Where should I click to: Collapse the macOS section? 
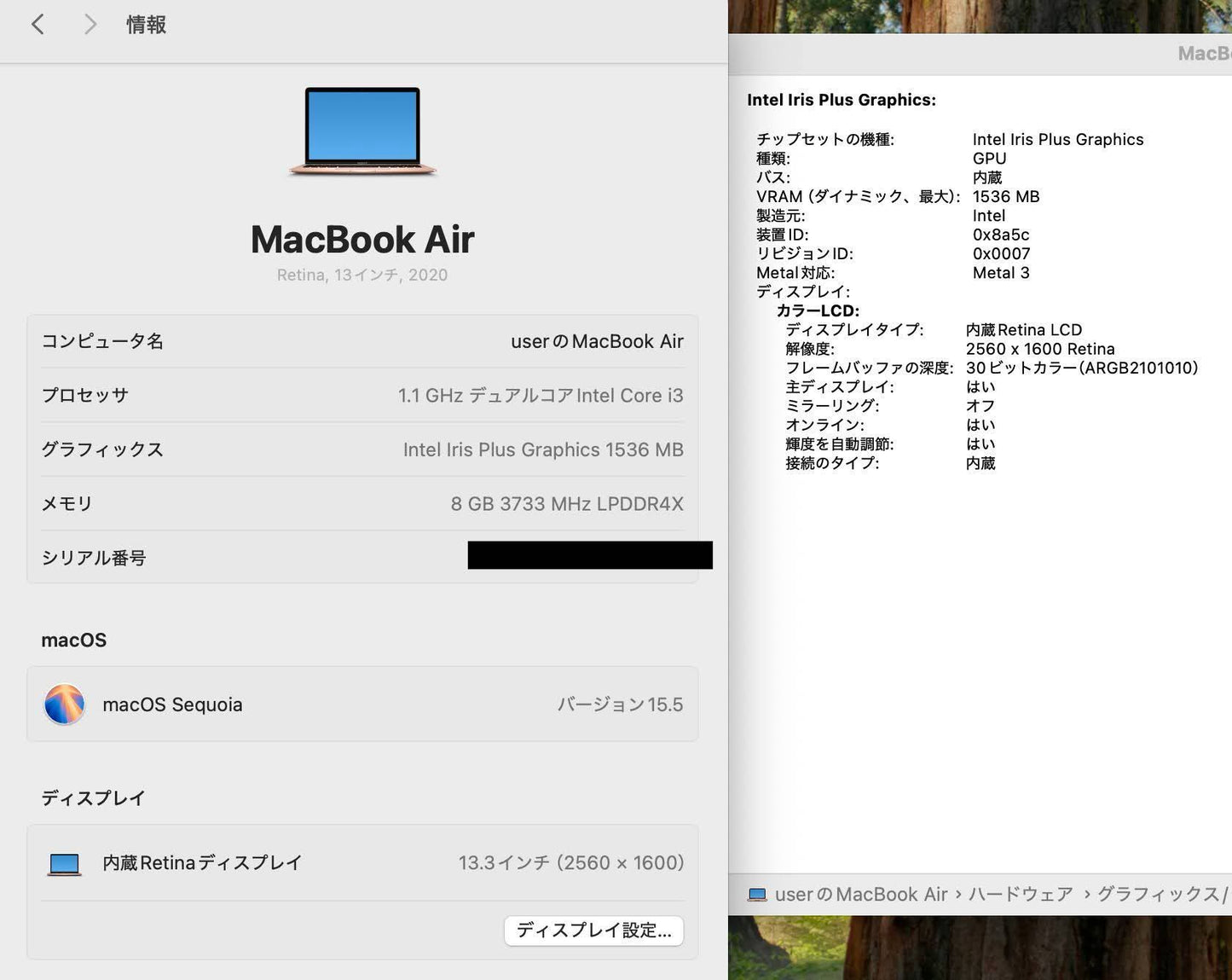[x=73, y=640]
